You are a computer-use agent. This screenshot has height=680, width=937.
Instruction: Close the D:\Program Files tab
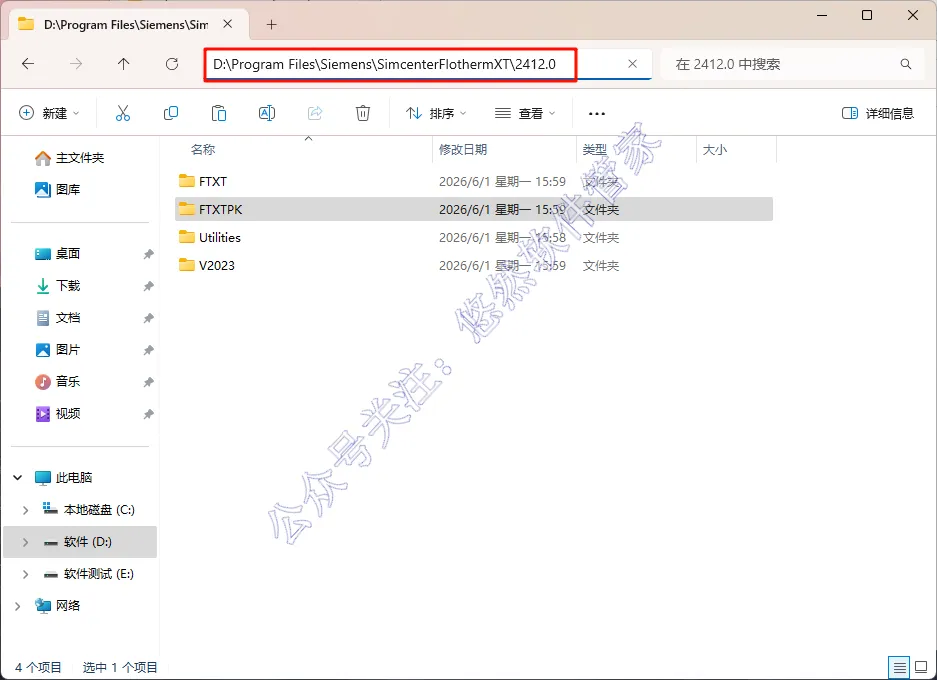point(228,24)
